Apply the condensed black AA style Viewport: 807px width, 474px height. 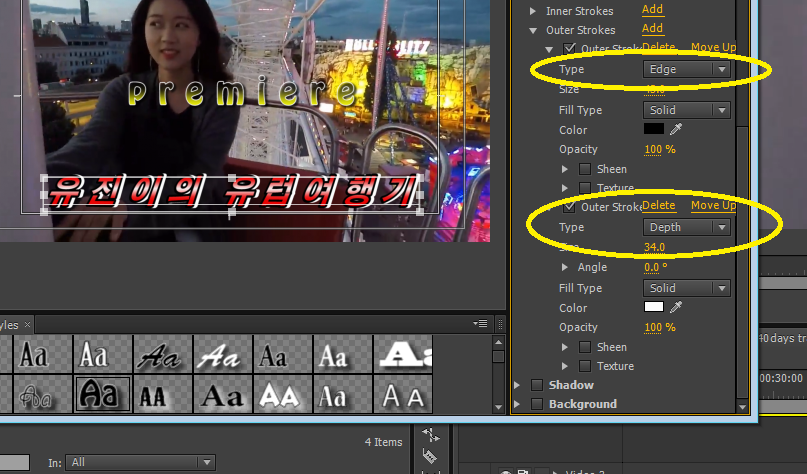point(163,394)
